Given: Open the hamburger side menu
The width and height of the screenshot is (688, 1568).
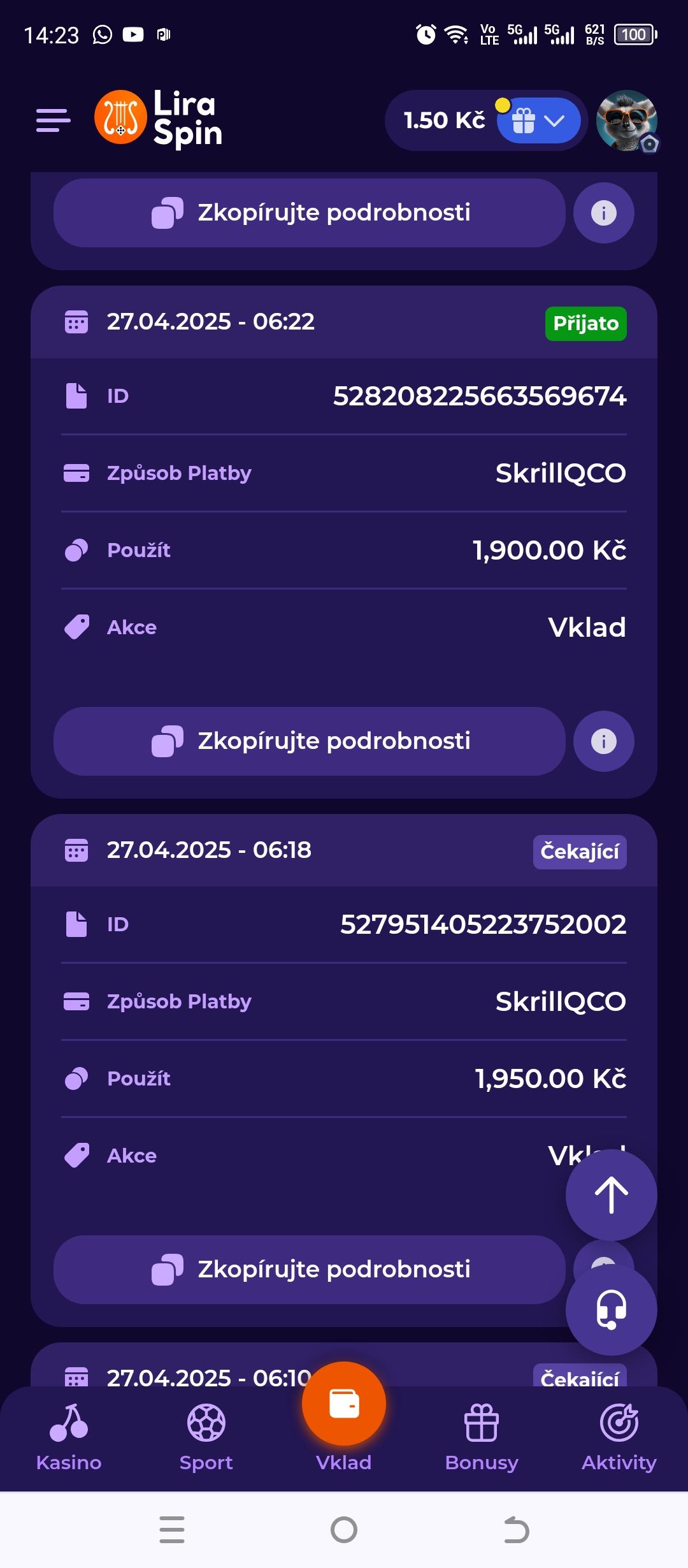Looking at the screenshot, I should pos(54,120).
